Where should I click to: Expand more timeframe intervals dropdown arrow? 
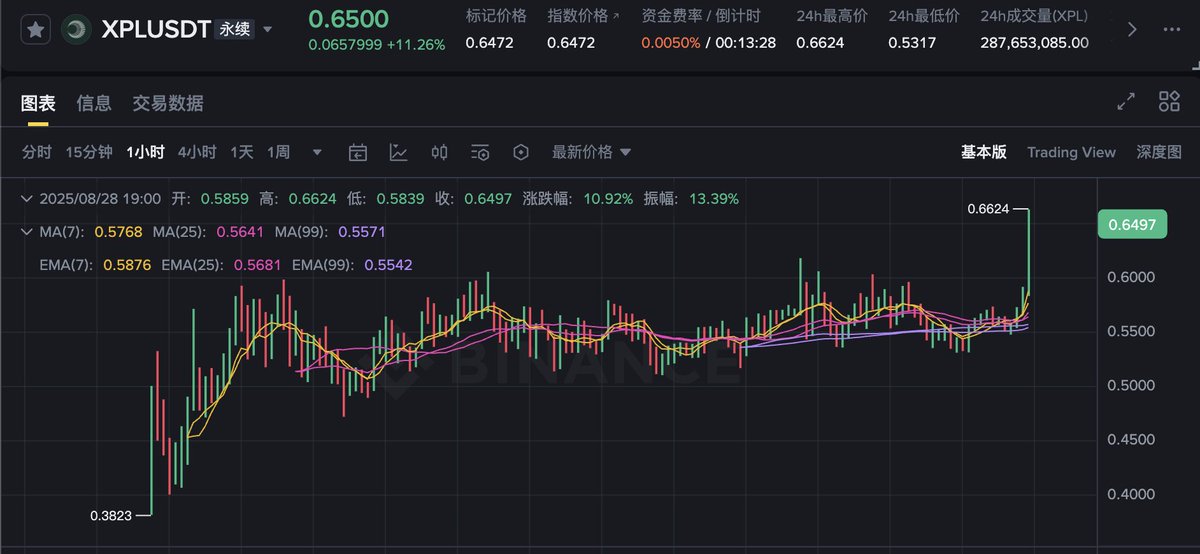point(317,152)
